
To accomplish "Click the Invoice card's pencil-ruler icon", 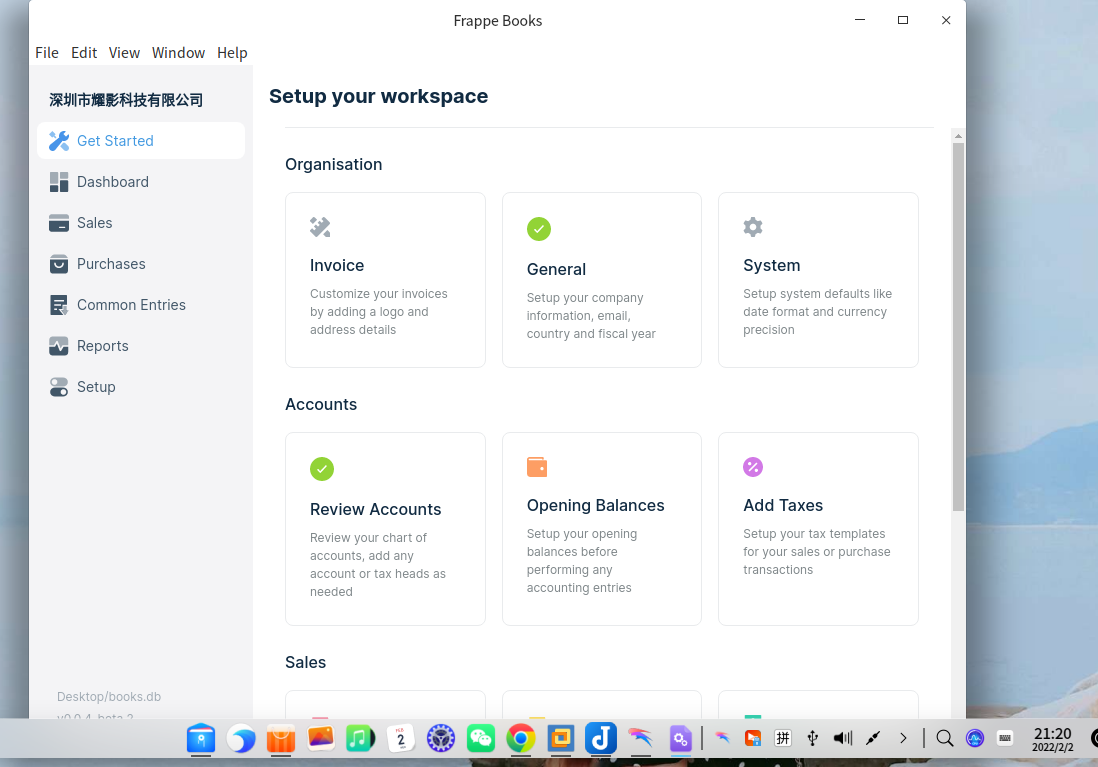I will coord(320,227).
